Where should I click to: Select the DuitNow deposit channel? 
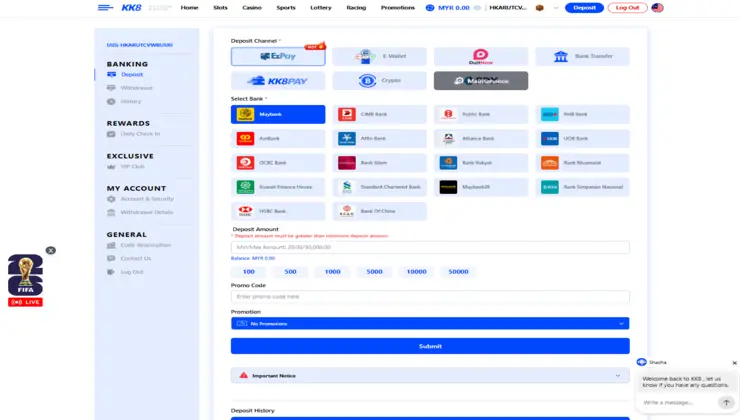click(x=481, y=56)
